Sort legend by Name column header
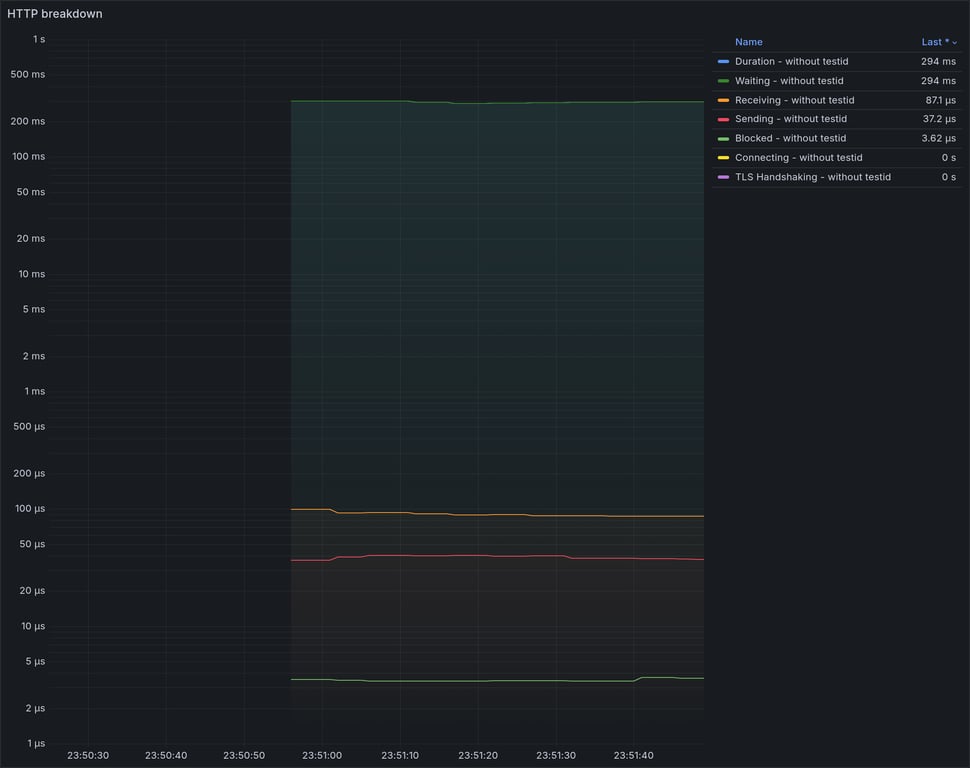This screenshot has width=970, height=768. 749,42
